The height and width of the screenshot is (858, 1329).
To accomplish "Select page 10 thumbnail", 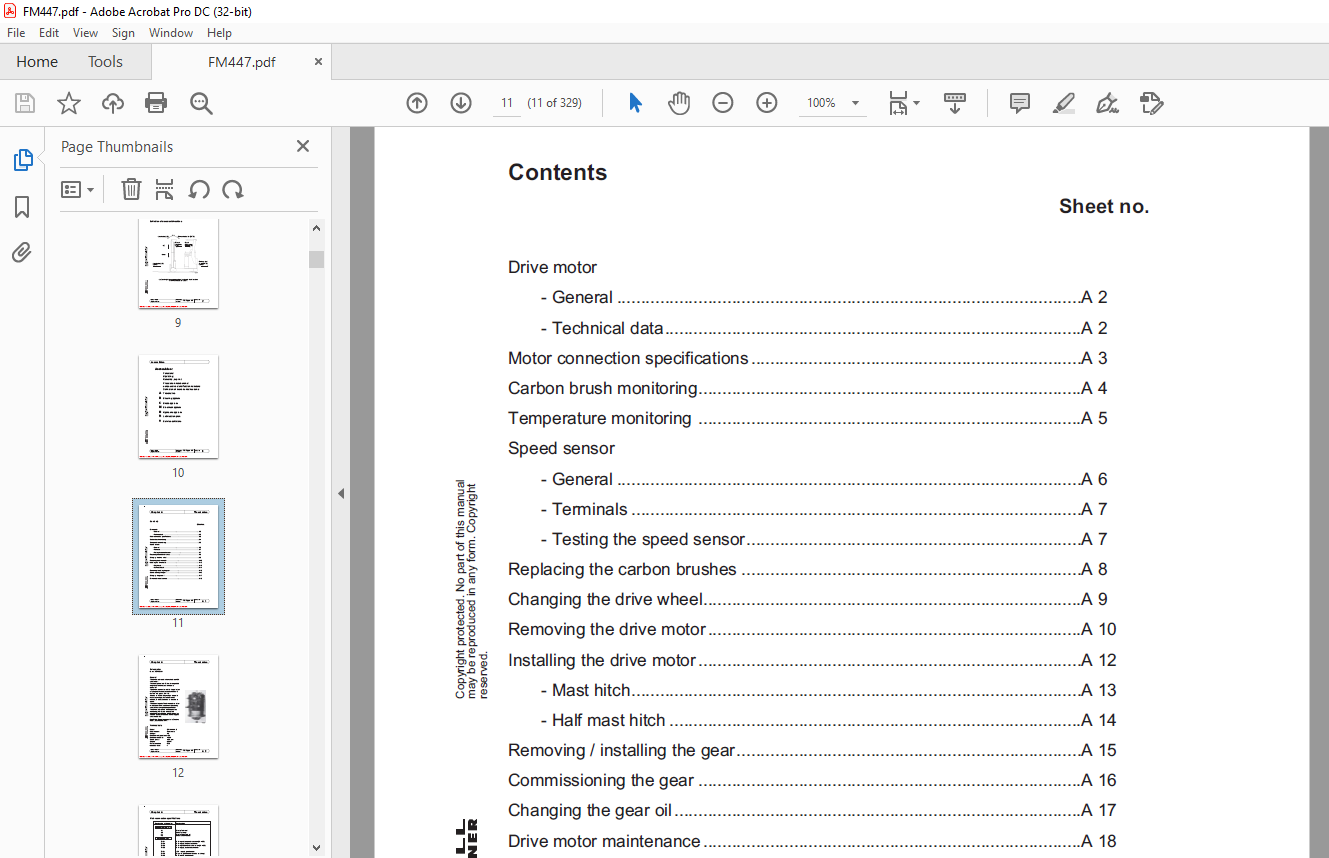I will (178, 407).
